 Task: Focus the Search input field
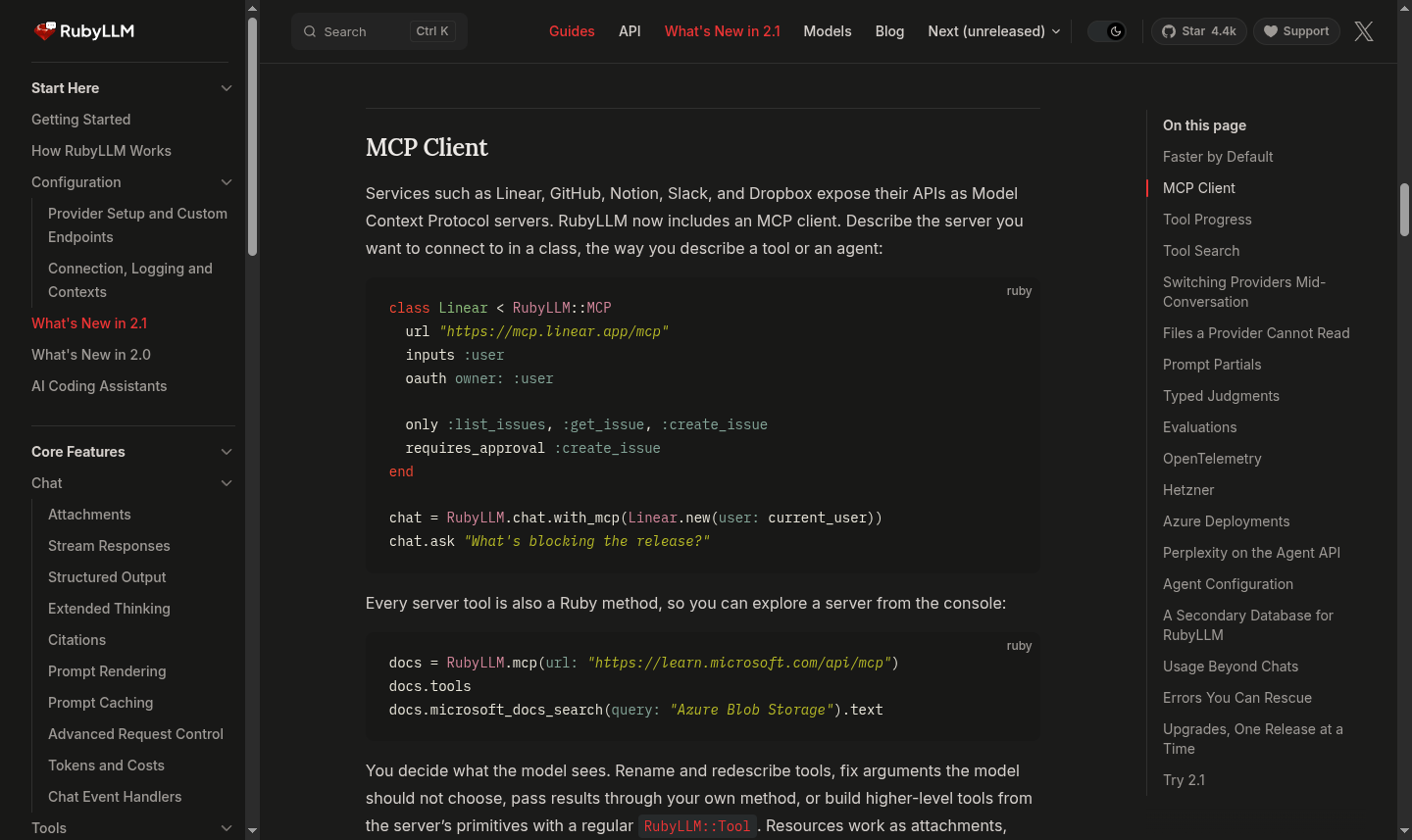click(378, 31)
